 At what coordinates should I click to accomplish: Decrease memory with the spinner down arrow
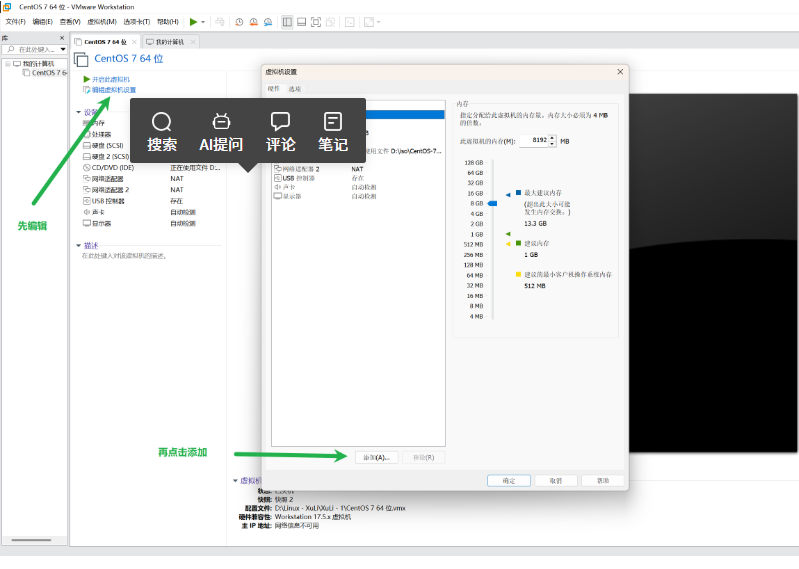pyautogui.click(x=552, y=144)
